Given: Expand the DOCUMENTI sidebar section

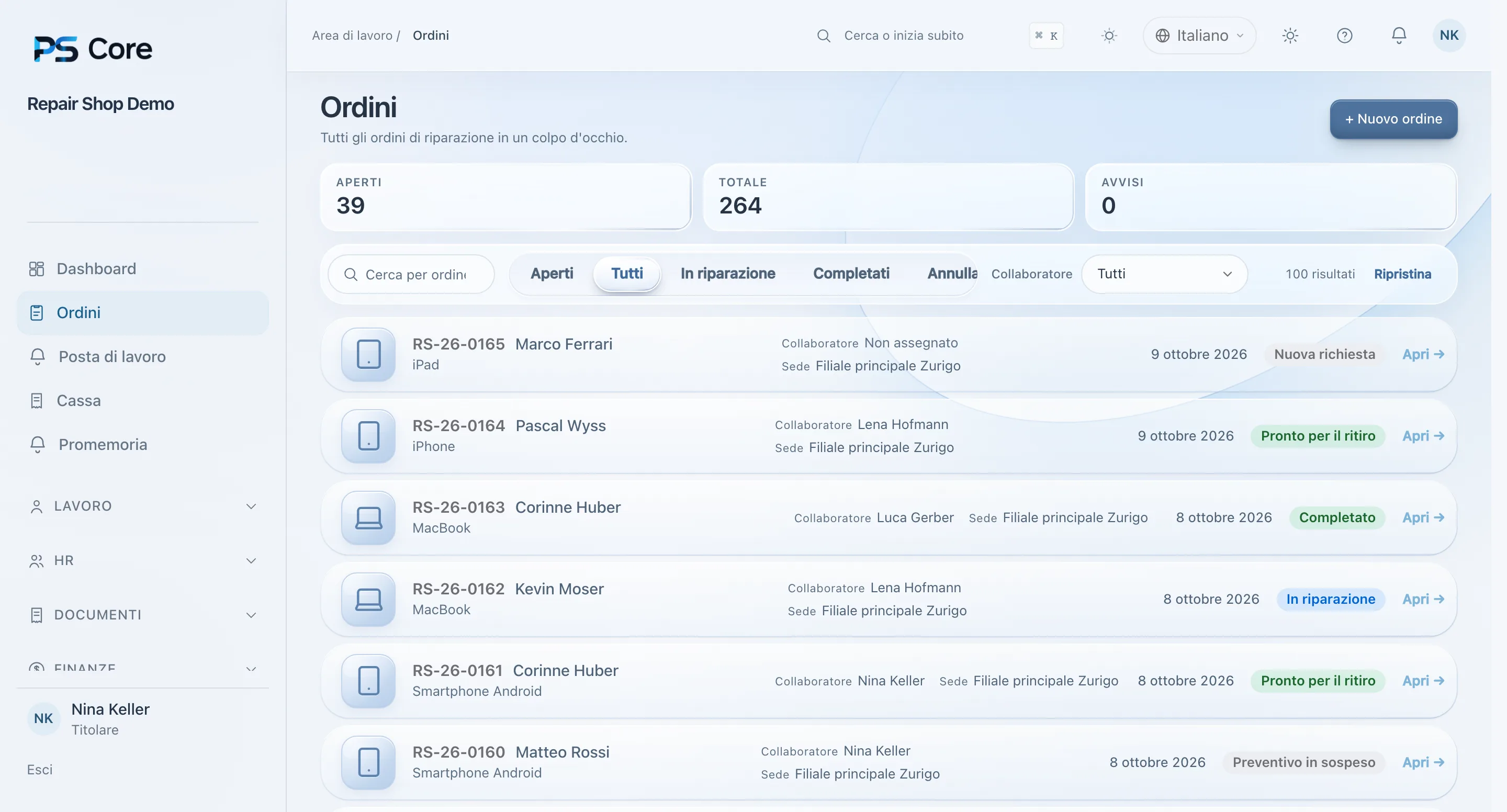Looking at the screenshot, I should tap(142, 615).
